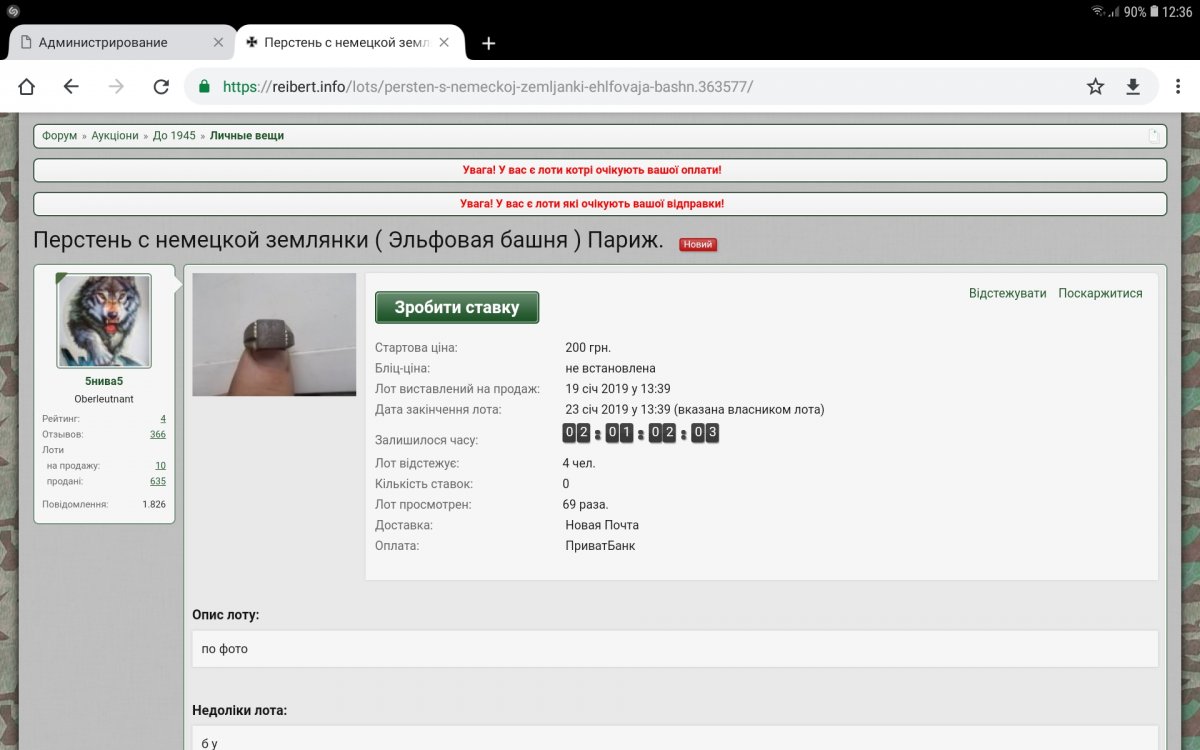Click the по фото description text
The image size is (1200, 750).
click(x=225, y=649)
